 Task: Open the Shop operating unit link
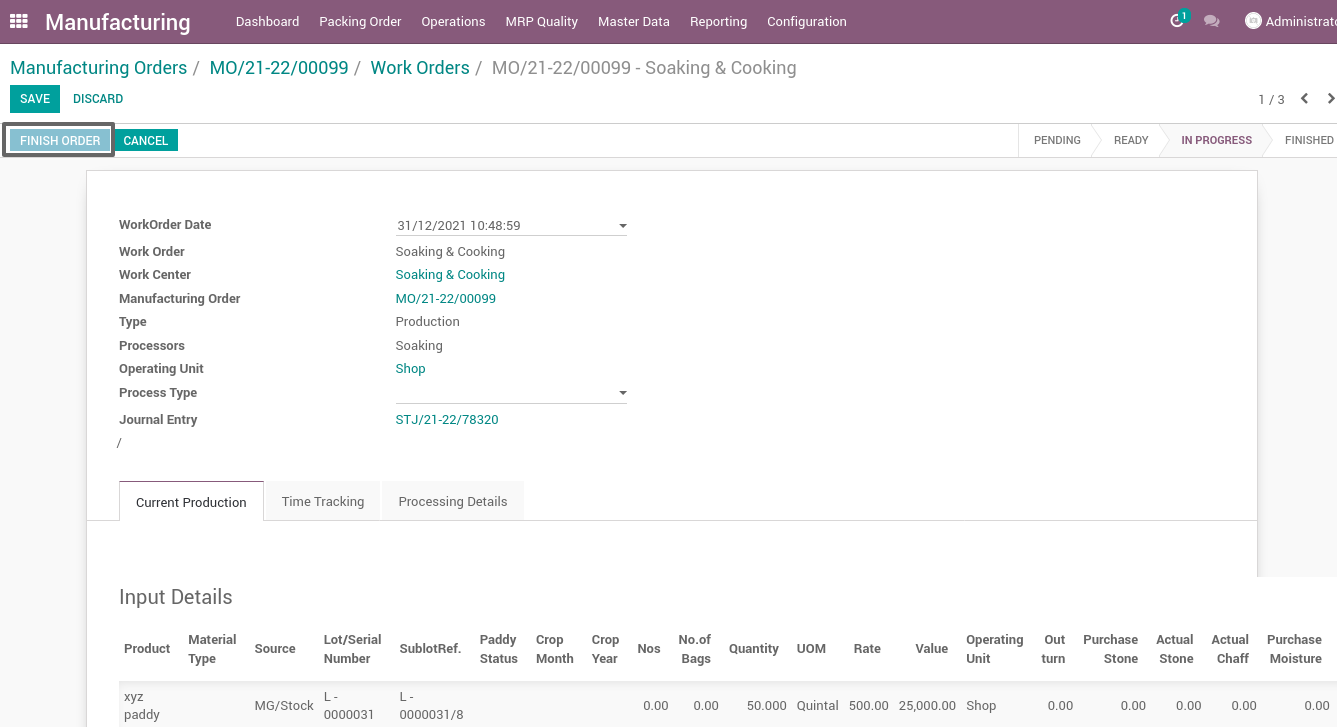(x=410, y=368)
